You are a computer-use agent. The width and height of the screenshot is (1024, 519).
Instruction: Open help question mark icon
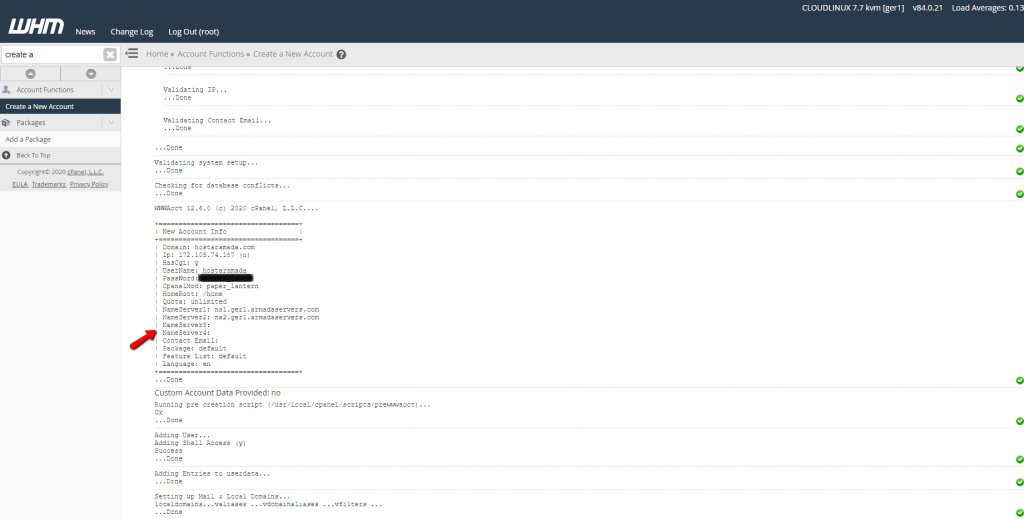tap(341, 54)
